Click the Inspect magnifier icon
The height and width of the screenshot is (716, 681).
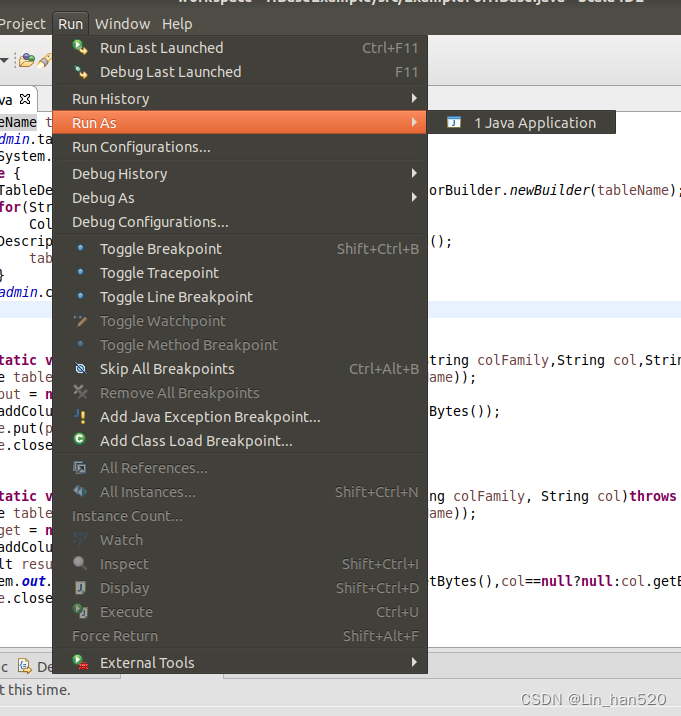[x=80, y=563]
